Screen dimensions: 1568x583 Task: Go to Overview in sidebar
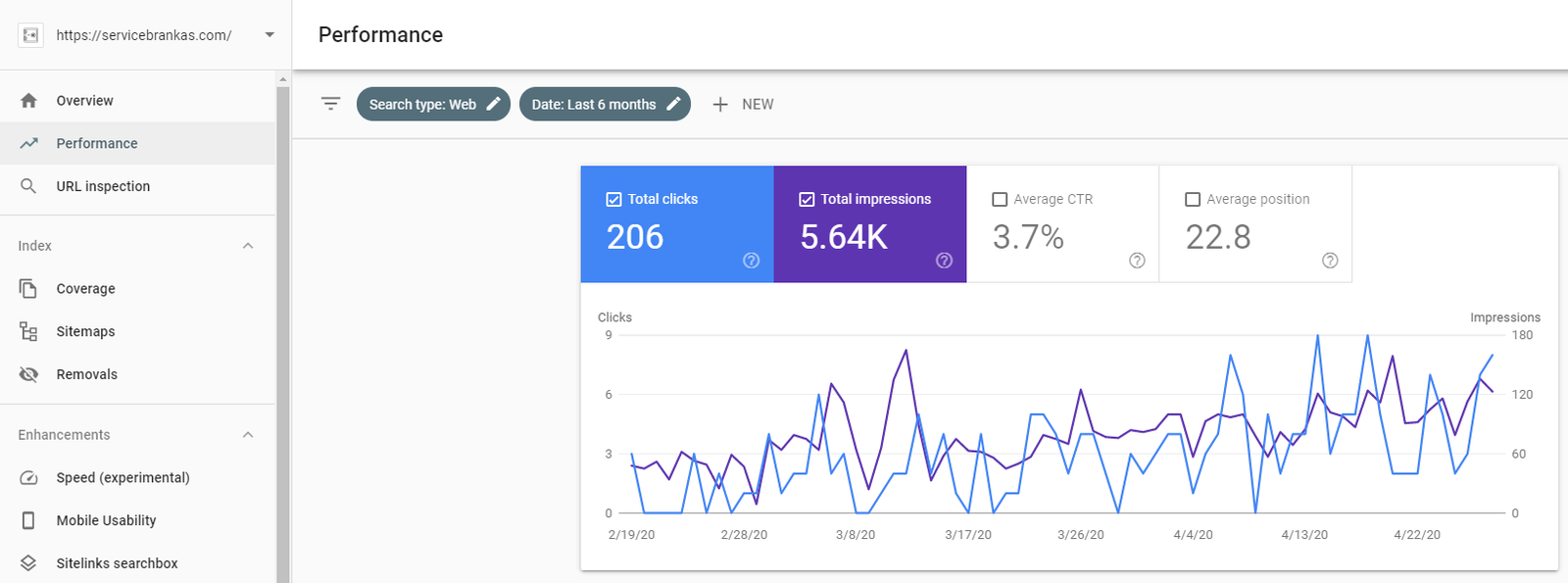click(x=84, y=101)
